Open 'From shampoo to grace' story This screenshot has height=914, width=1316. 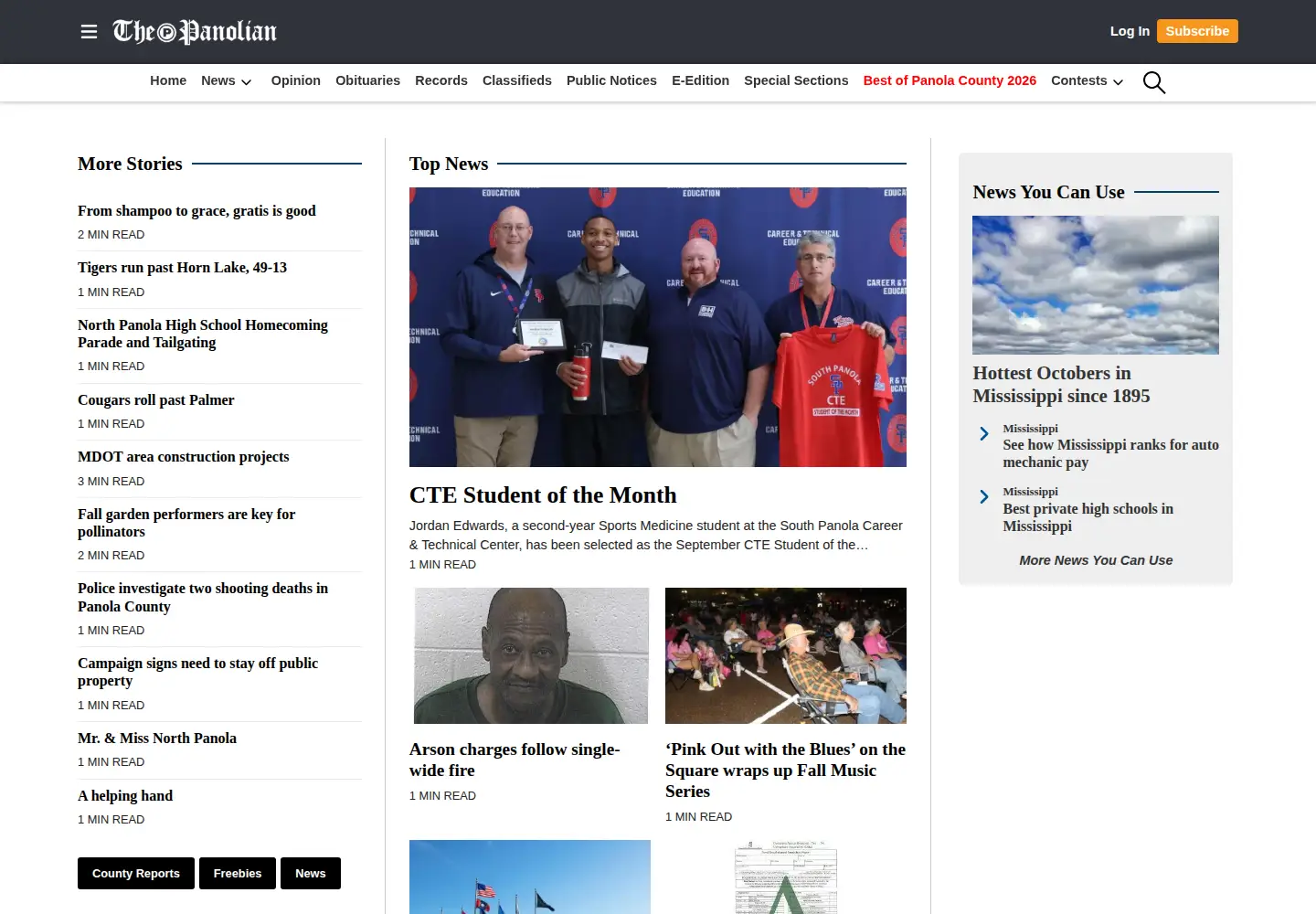point(196,211)
